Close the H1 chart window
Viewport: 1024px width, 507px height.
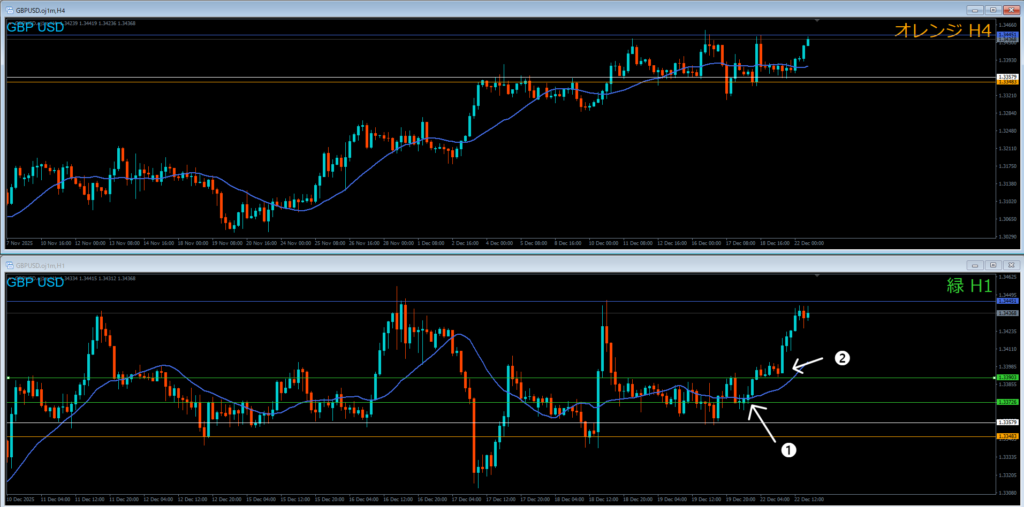click(1010, 265)
